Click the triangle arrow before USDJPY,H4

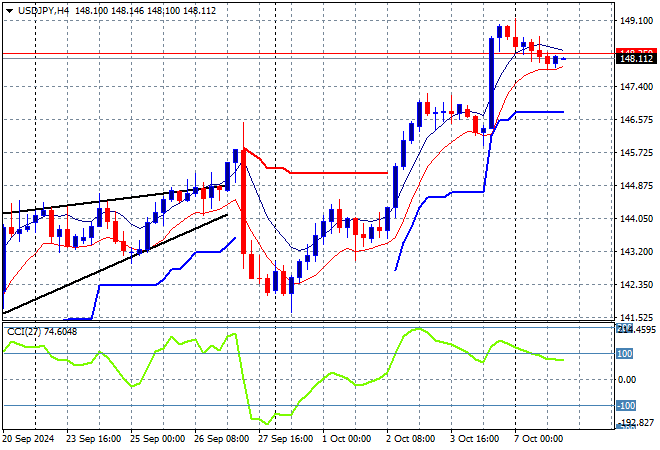(x=9, y=11)
